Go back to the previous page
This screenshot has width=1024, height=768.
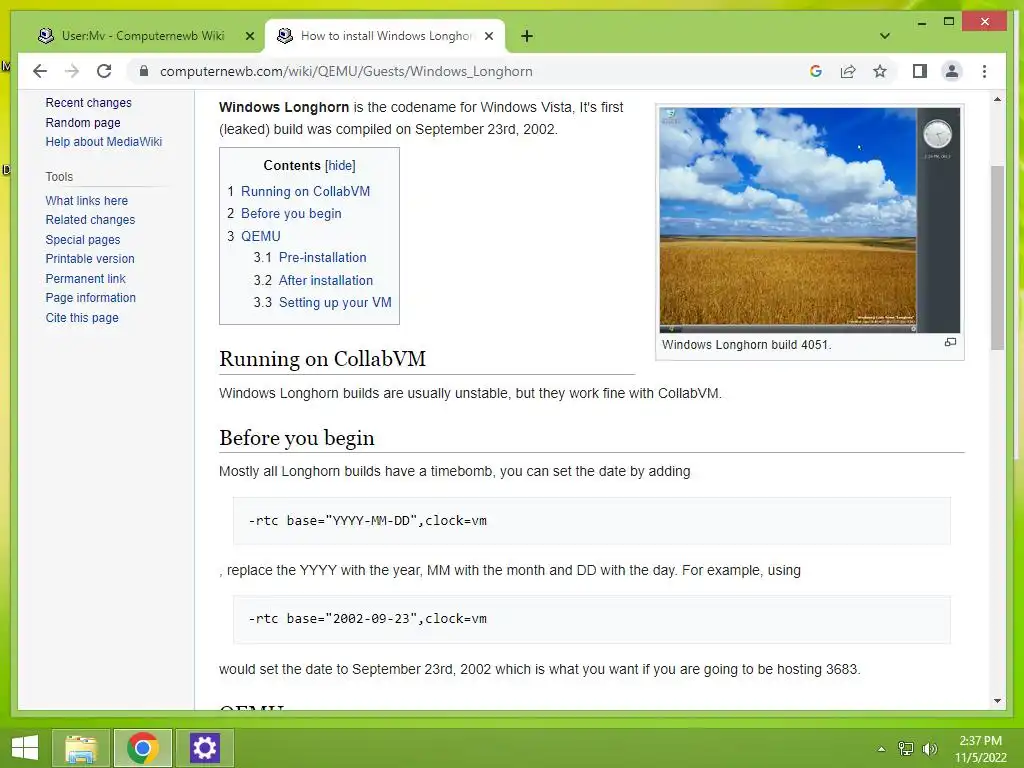40,71
